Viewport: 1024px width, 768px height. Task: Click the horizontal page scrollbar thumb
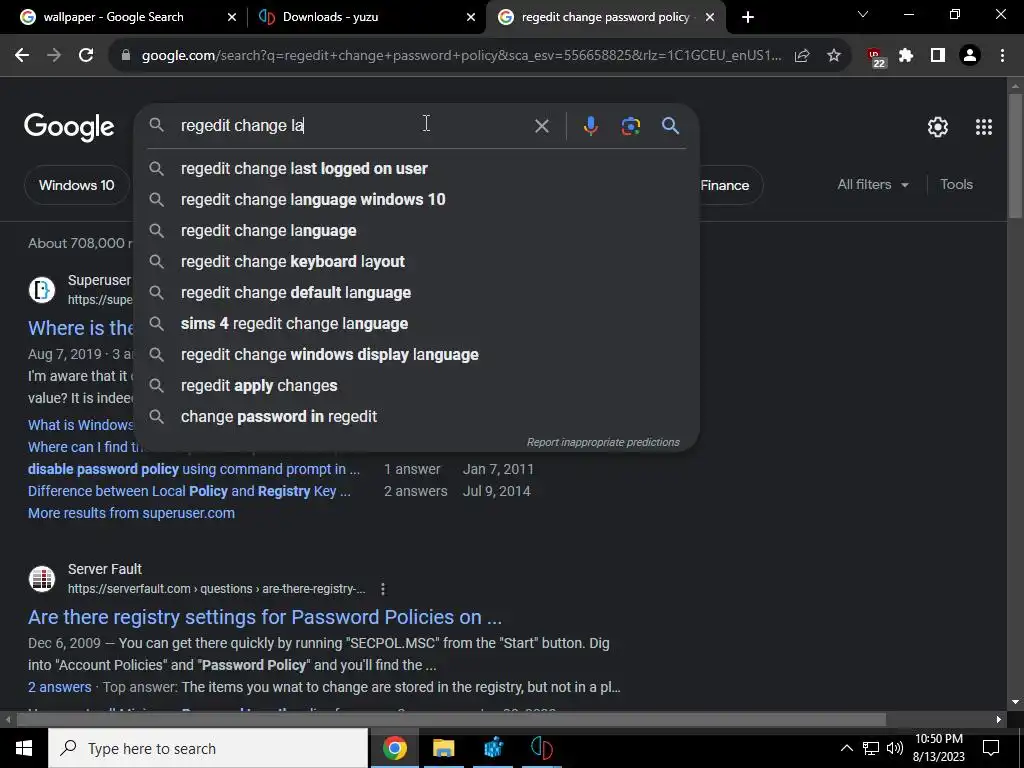[x=451, y=720]
